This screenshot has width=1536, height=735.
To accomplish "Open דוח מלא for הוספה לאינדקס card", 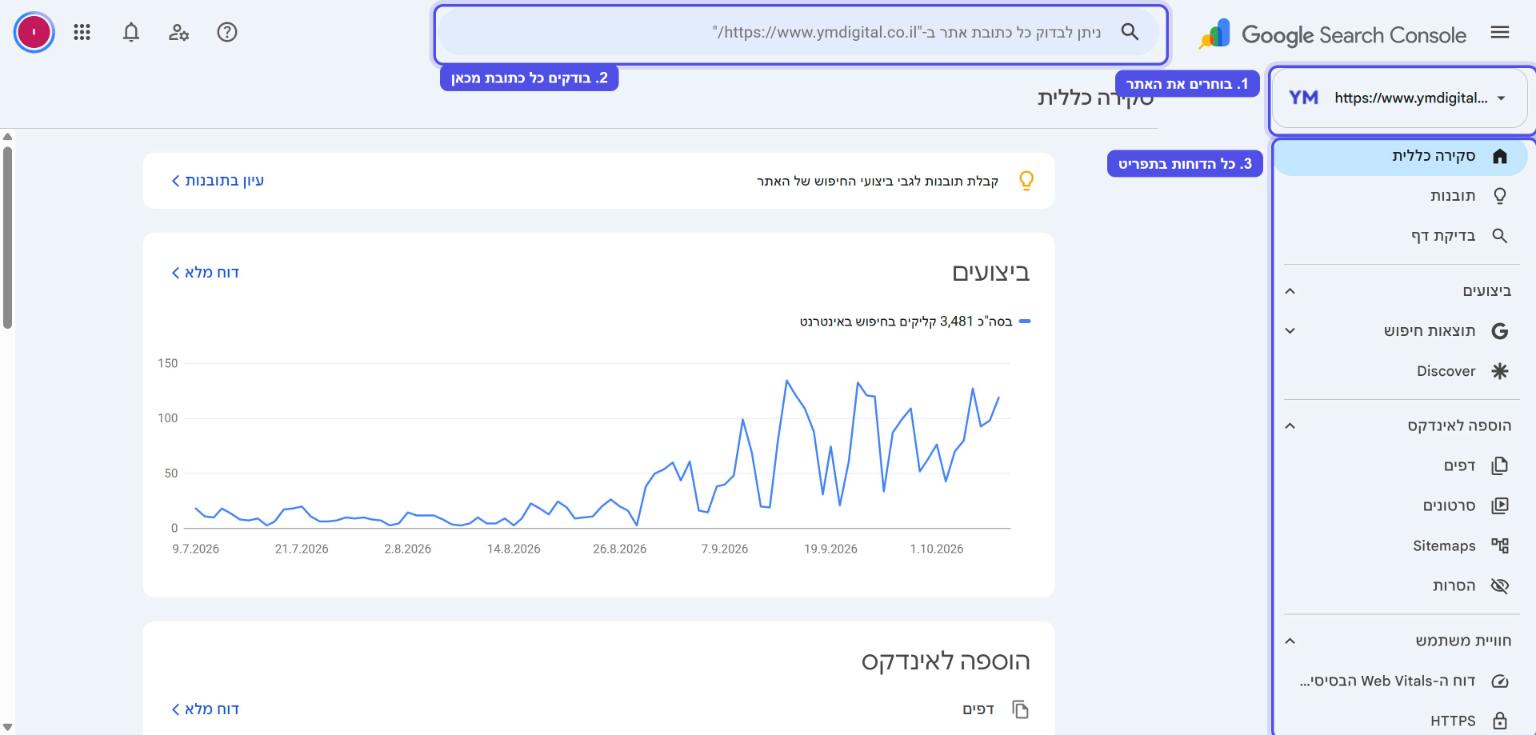I will point(204,709).
